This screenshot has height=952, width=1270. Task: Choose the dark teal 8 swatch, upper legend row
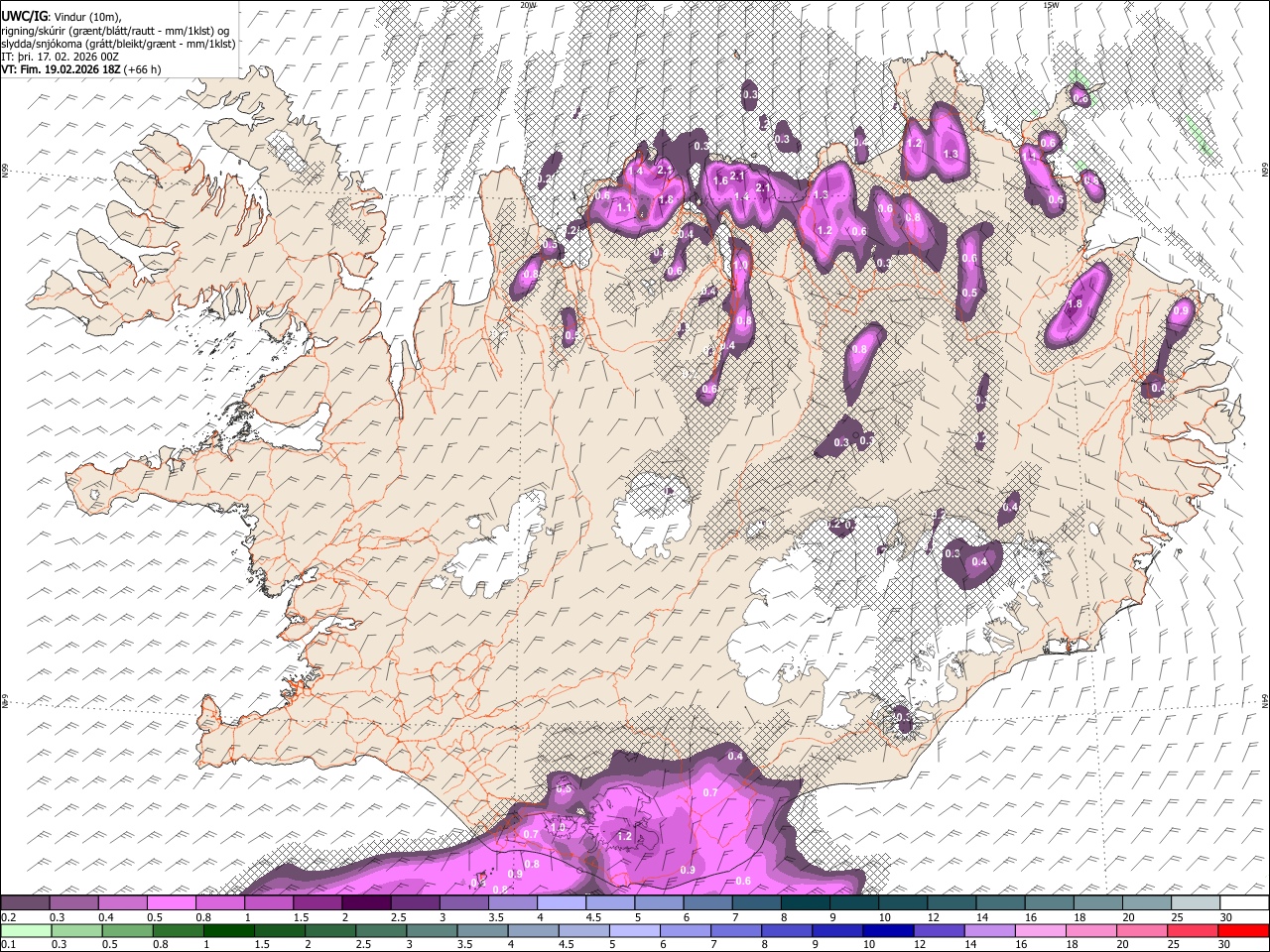pos(805,903)
